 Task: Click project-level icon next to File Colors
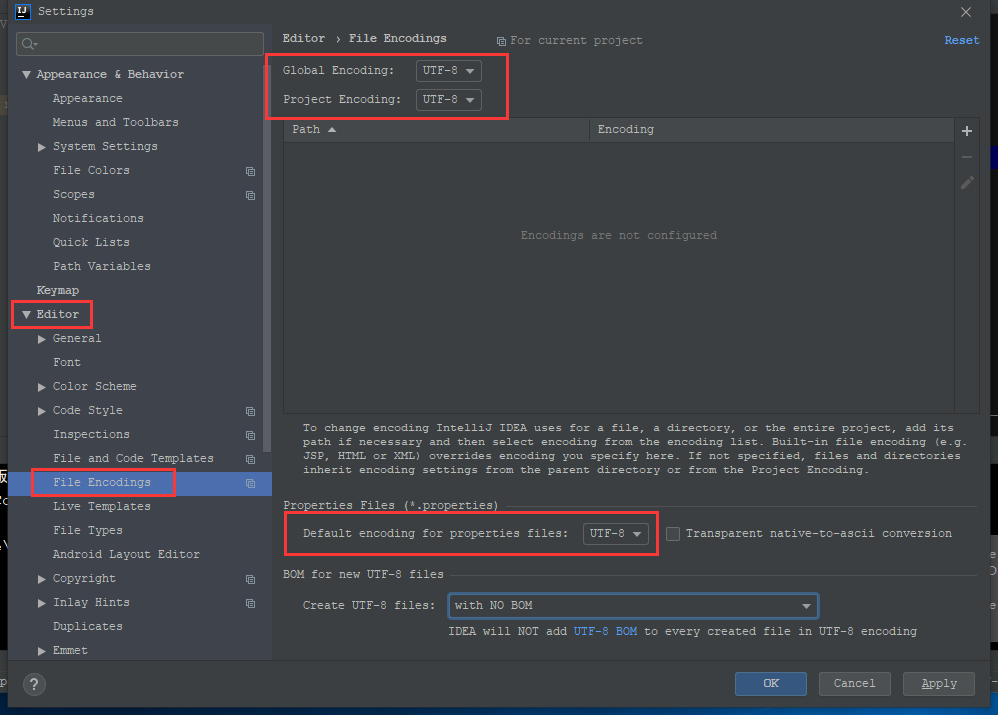click(x=250, y=171)
